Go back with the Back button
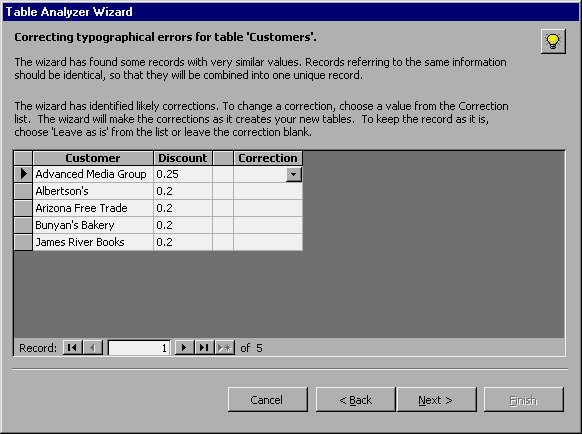Viewport: 582px width, 434px height. pyautogui.click(x=355, y=400)
